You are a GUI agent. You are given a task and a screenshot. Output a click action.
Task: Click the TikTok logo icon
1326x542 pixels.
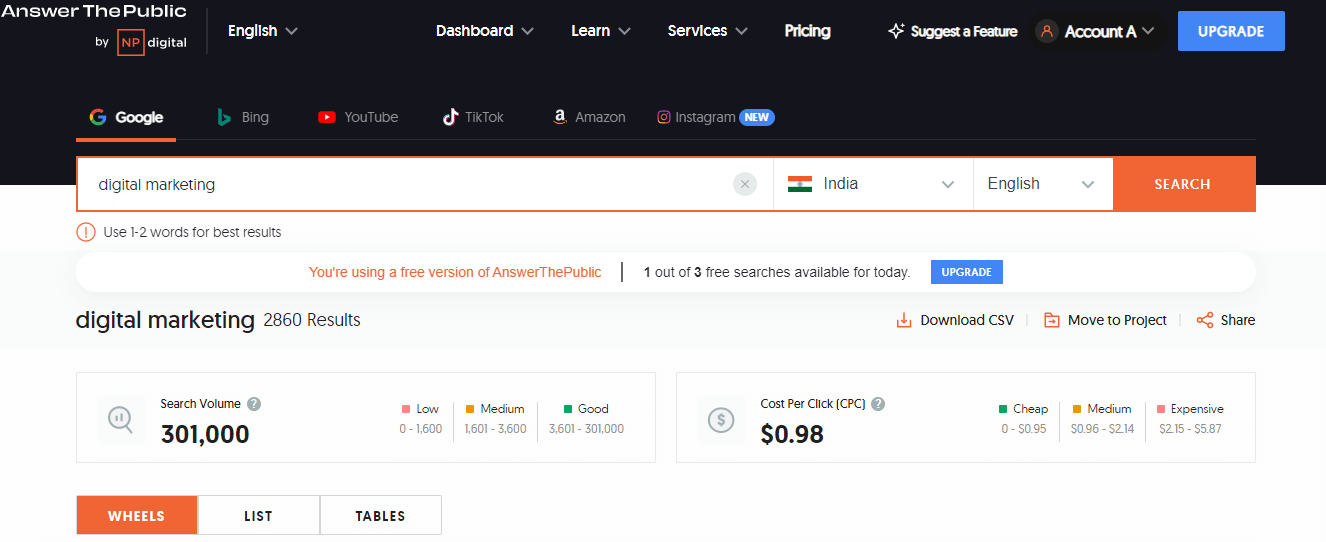coord(450,117)
